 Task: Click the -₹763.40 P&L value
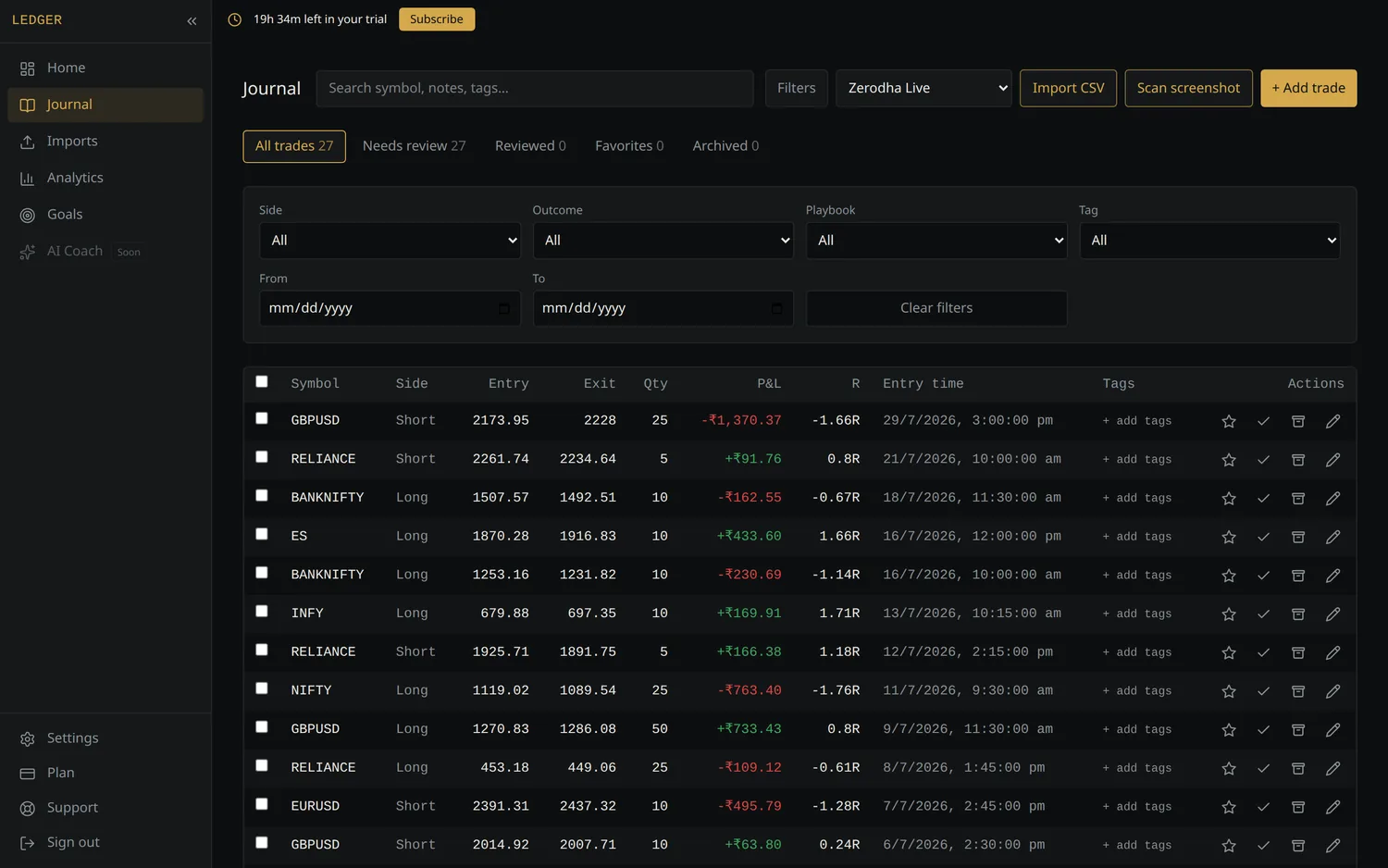(750, 690)
